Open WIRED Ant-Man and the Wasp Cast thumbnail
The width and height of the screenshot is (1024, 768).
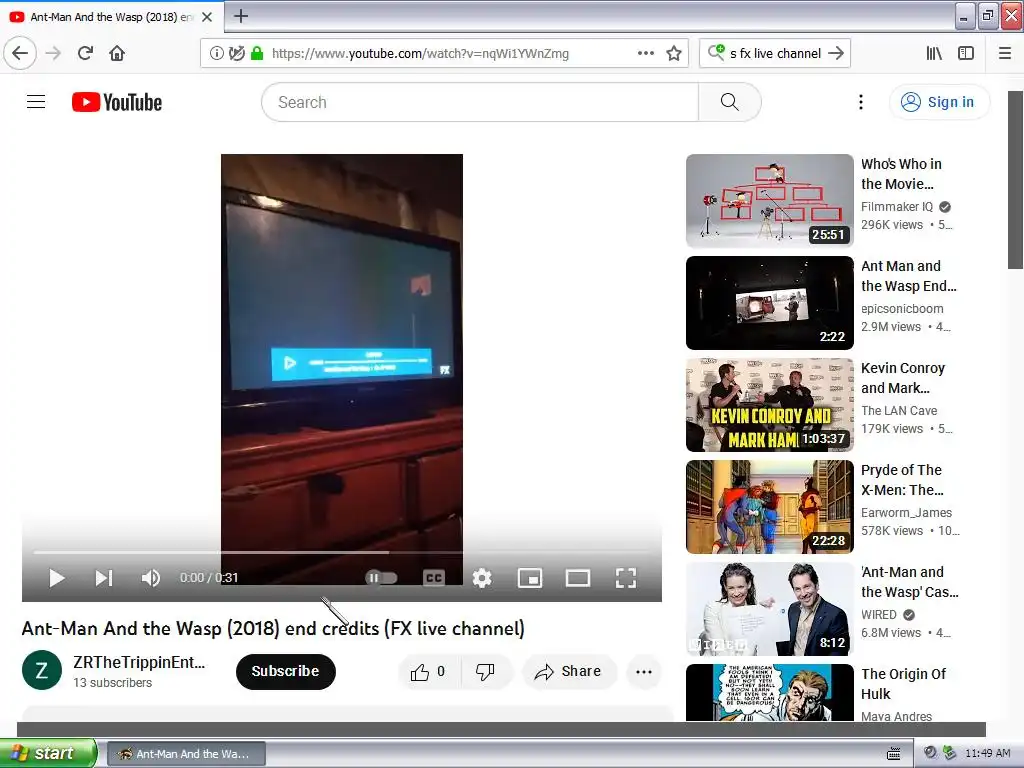click(769, 609)
